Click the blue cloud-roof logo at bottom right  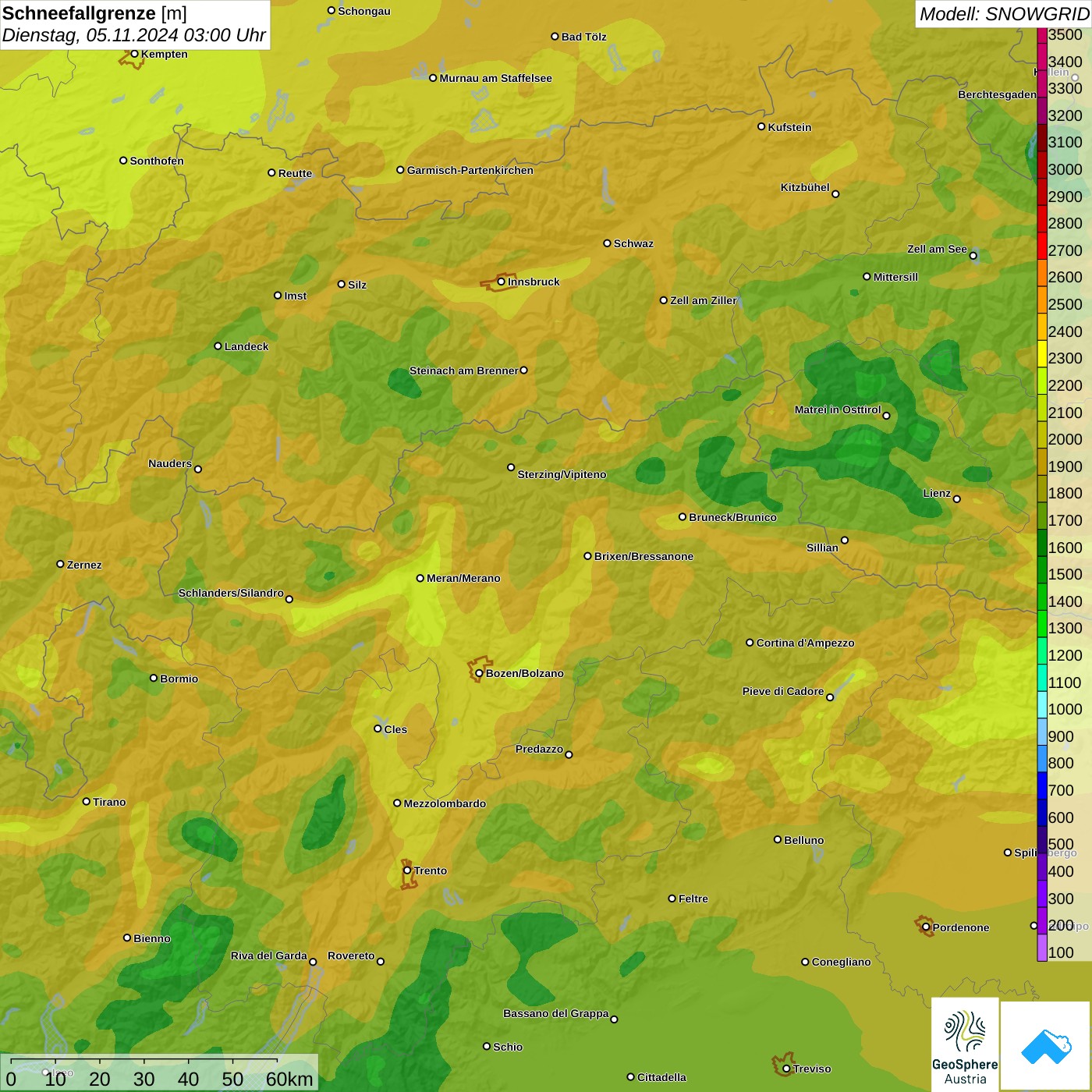tap(1046, 1045)
